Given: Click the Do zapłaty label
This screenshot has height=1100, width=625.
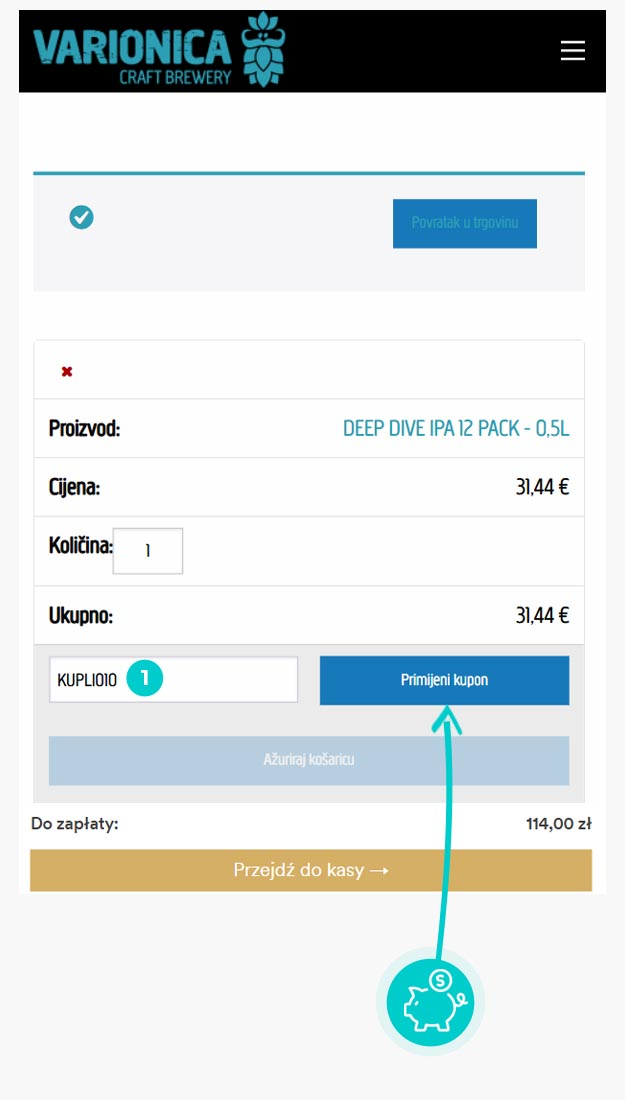Looking at the screenshot, I should tap(75, 824).
